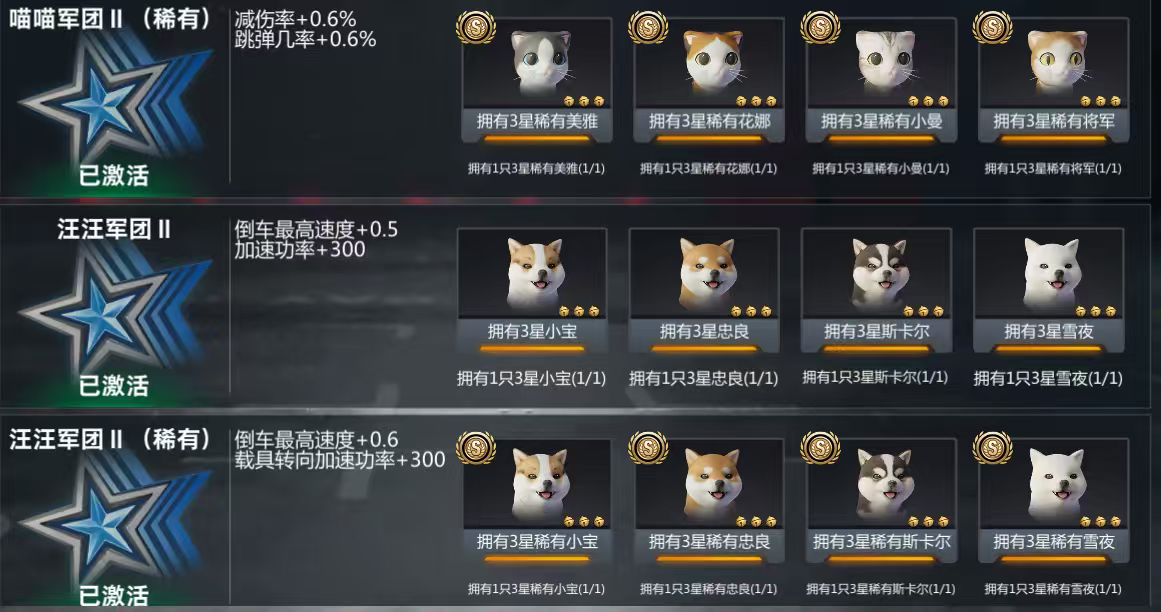Click the 3星稀有小宝 rare corgi icon

[x=541, y=484]
